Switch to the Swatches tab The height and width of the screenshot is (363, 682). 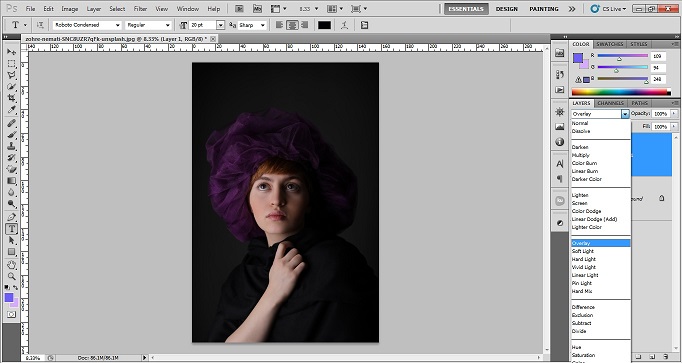click(x=610, y=44)
